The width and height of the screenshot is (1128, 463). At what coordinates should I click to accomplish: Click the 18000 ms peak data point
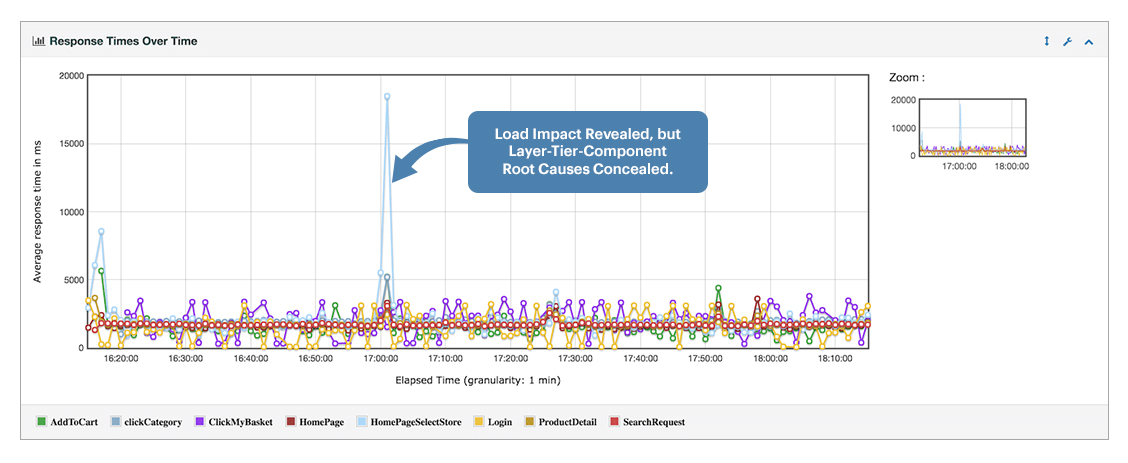pyautogui.click(x=387, y=96)
